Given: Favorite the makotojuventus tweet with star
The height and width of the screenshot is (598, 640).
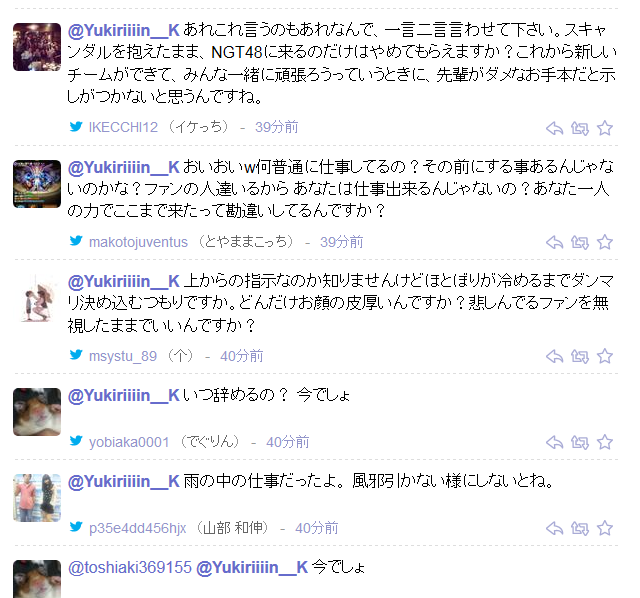Looking at the screenshot, I should (x=605, y=242).
